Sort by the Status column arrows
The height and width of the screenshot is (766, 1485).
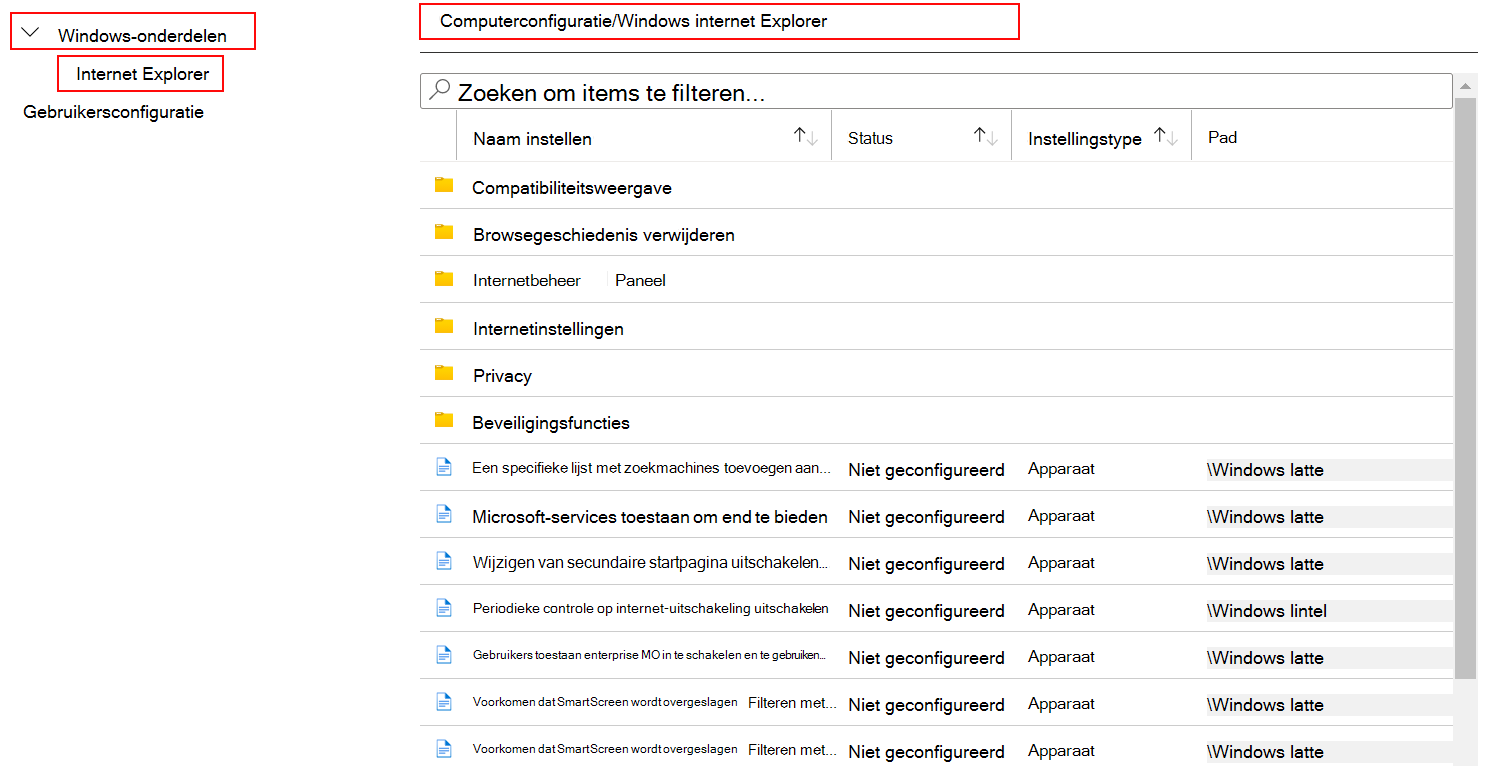click(x=986, y=138)
